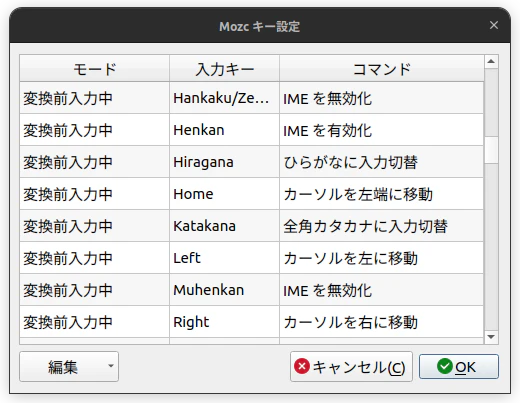Select the Left key cell
Image resolution: width=520 pixels, height=403 pixels.
point(224,258)
